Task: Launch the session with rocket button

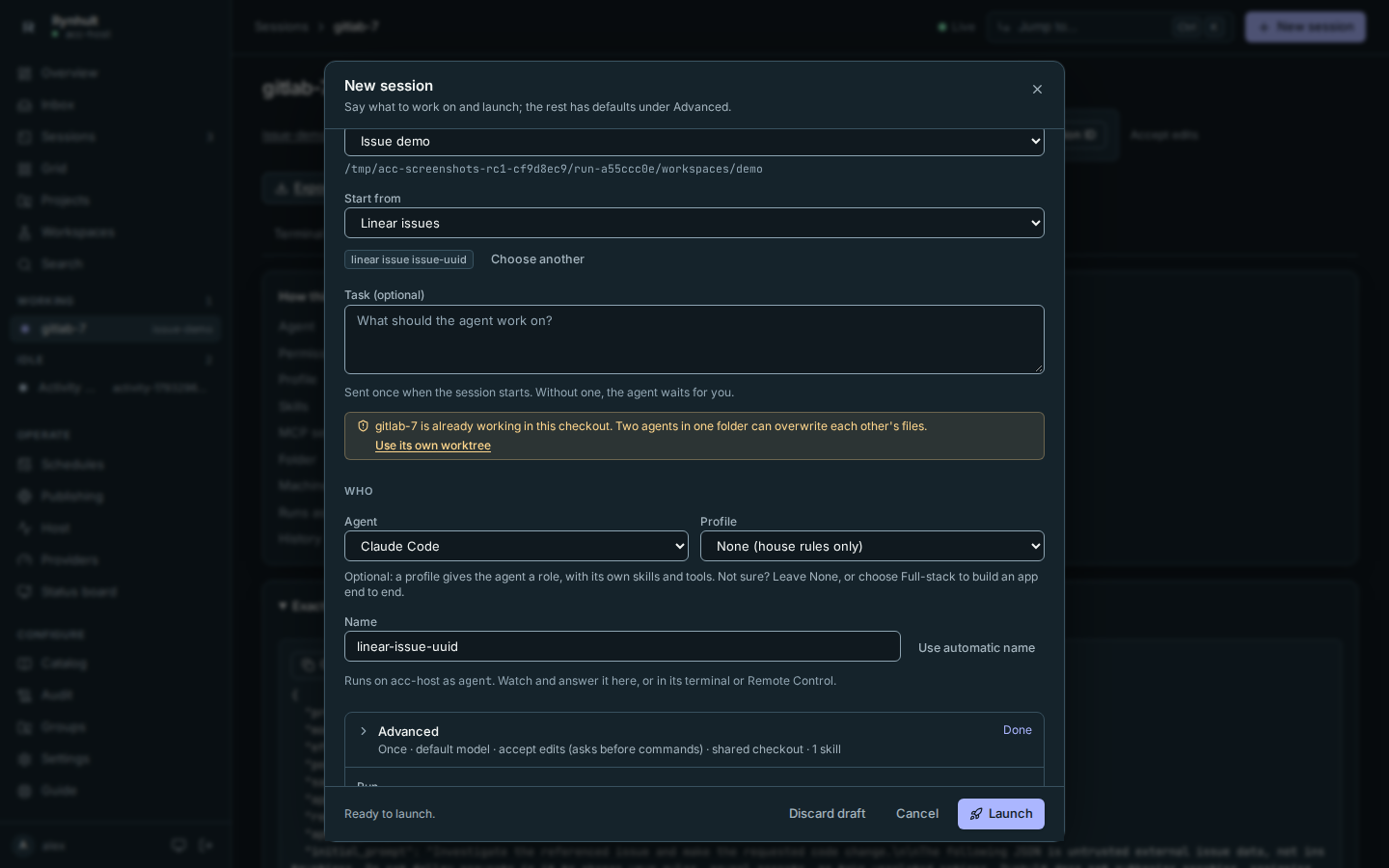Action: click(1001, 814)
